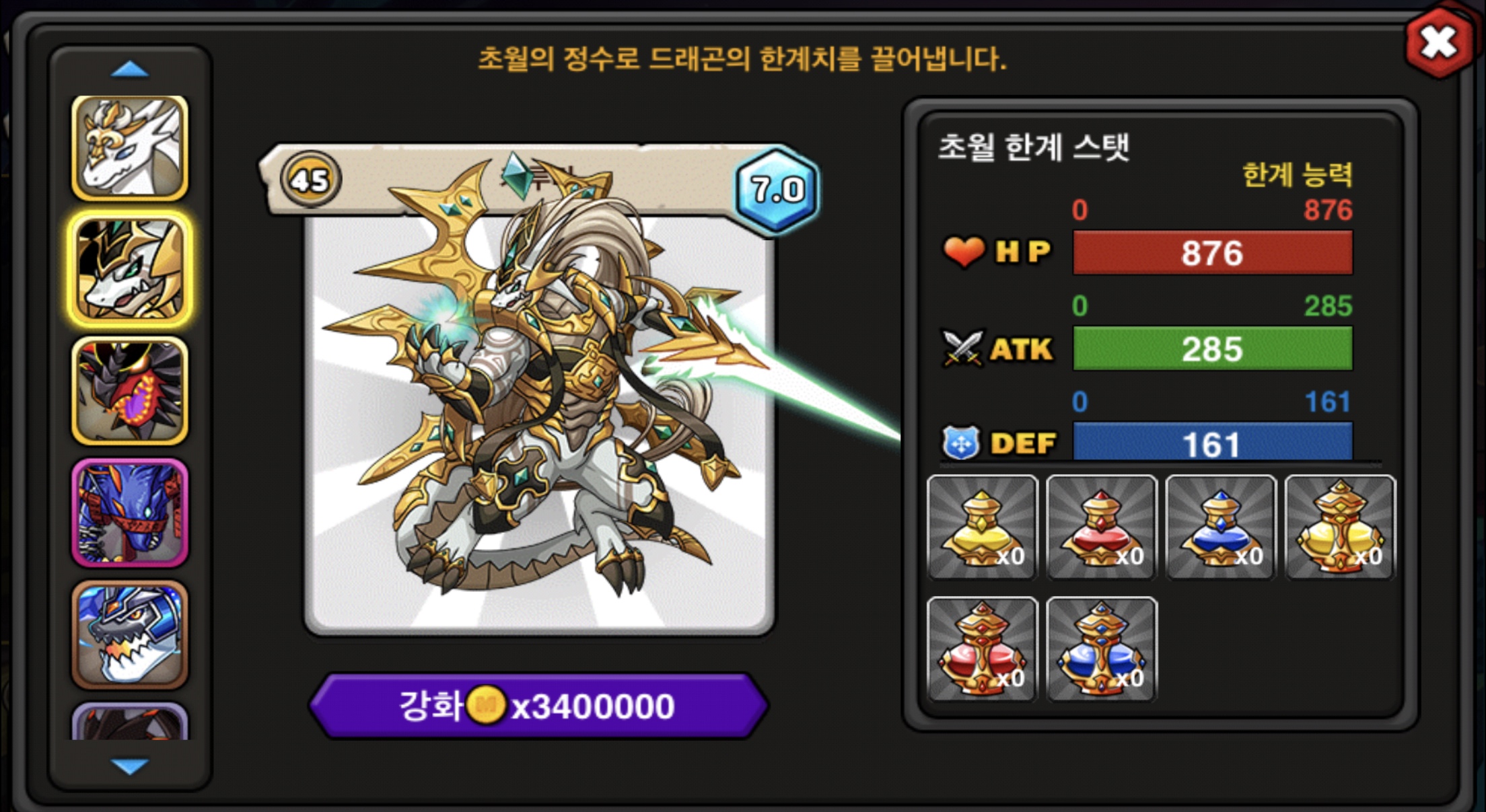Choose the blue dragon with pink frame
The height and width of the screenshot is (812, 1486).
[x=130, y=513]
